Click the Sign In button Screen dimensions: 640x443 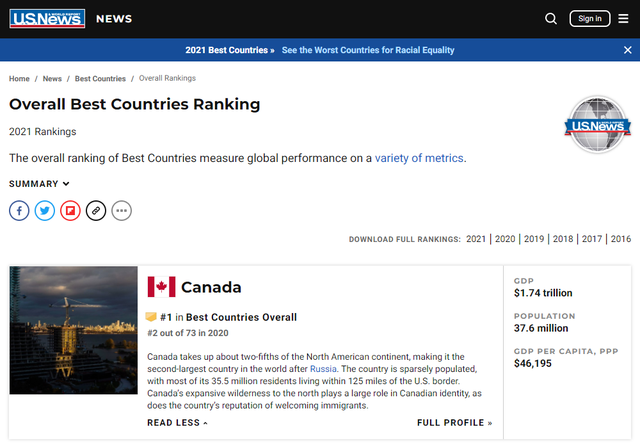tap(590, 19)
